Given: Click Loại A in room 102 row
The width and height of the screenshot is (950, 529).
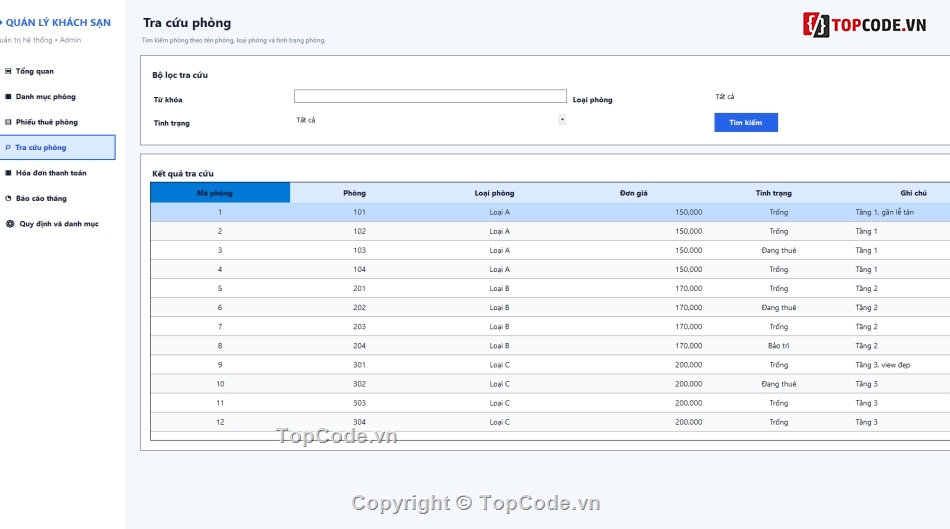Looking at the screenshot, I should tap(499, 231).
